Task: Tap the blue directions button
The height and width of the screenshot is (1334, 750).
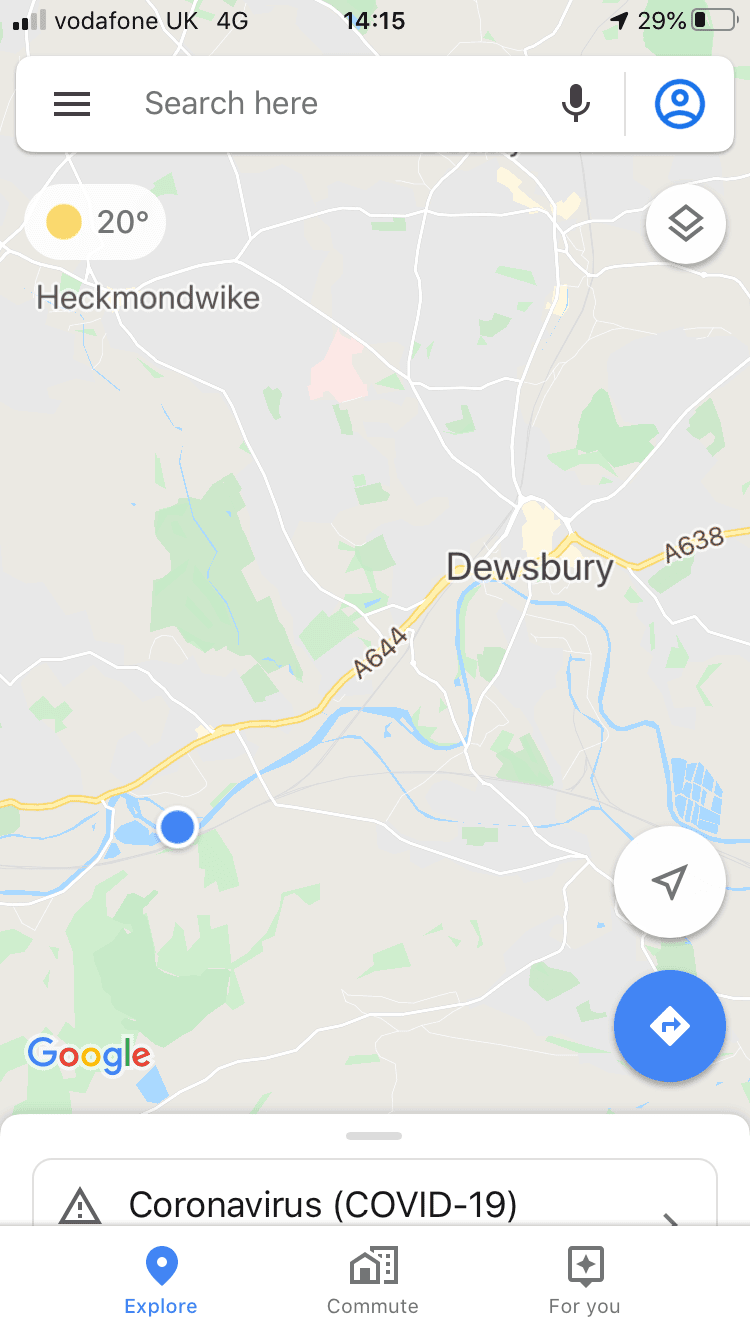Action: point(670,1026)
